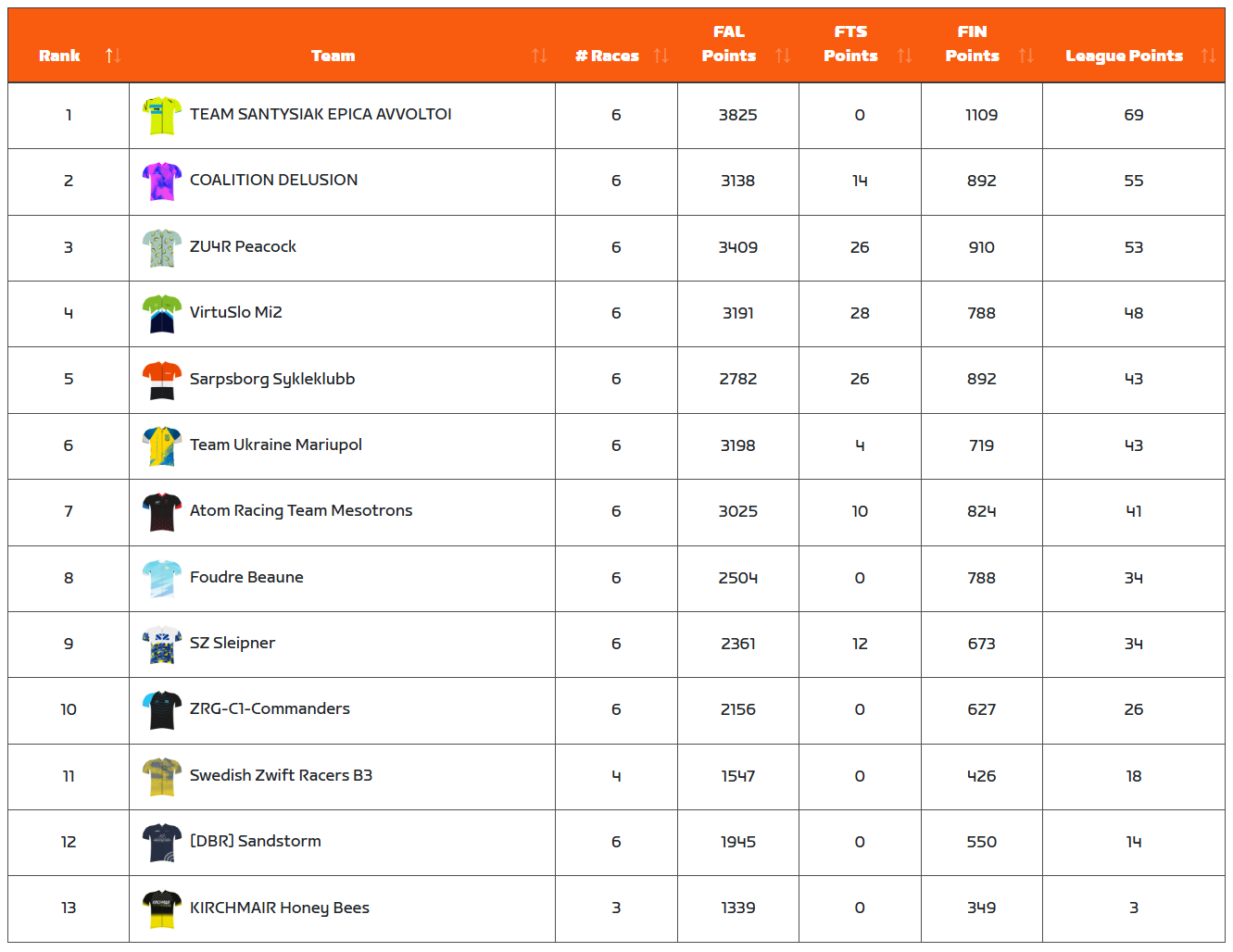Click the SZ Sleipner jersey thumbnail
This screenshot has height=952, width=1233.
(x=162, y=645)
